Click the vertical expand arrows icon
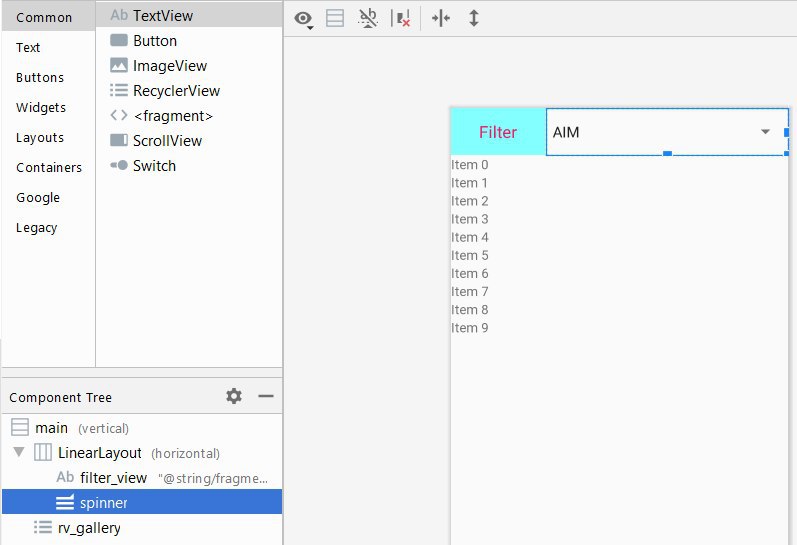 coord(474,18)
